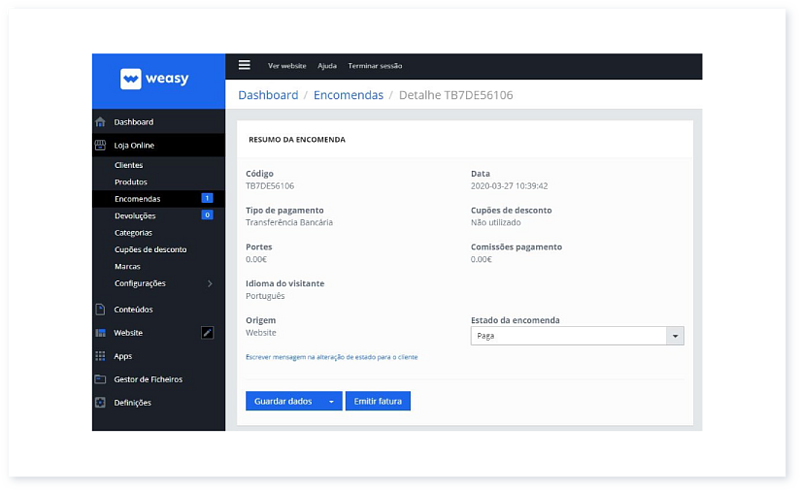Click the Devoluções badge showing 0
800x491 pixels.
pyautogui.click(x=207, y=215)
